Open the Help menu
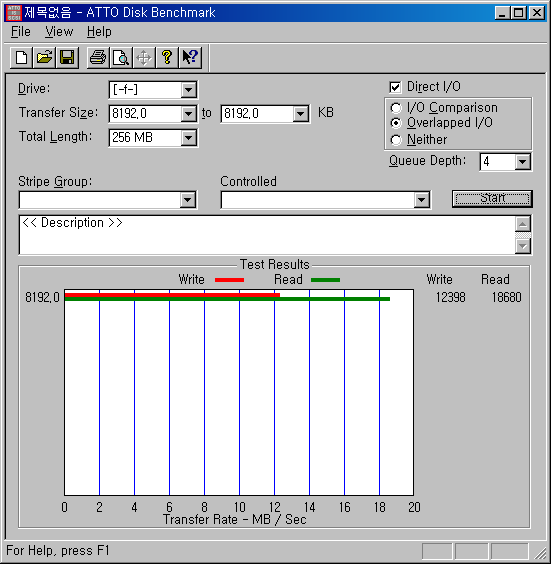This screenshot has height=564, width=551. click(x=99, y=32)
